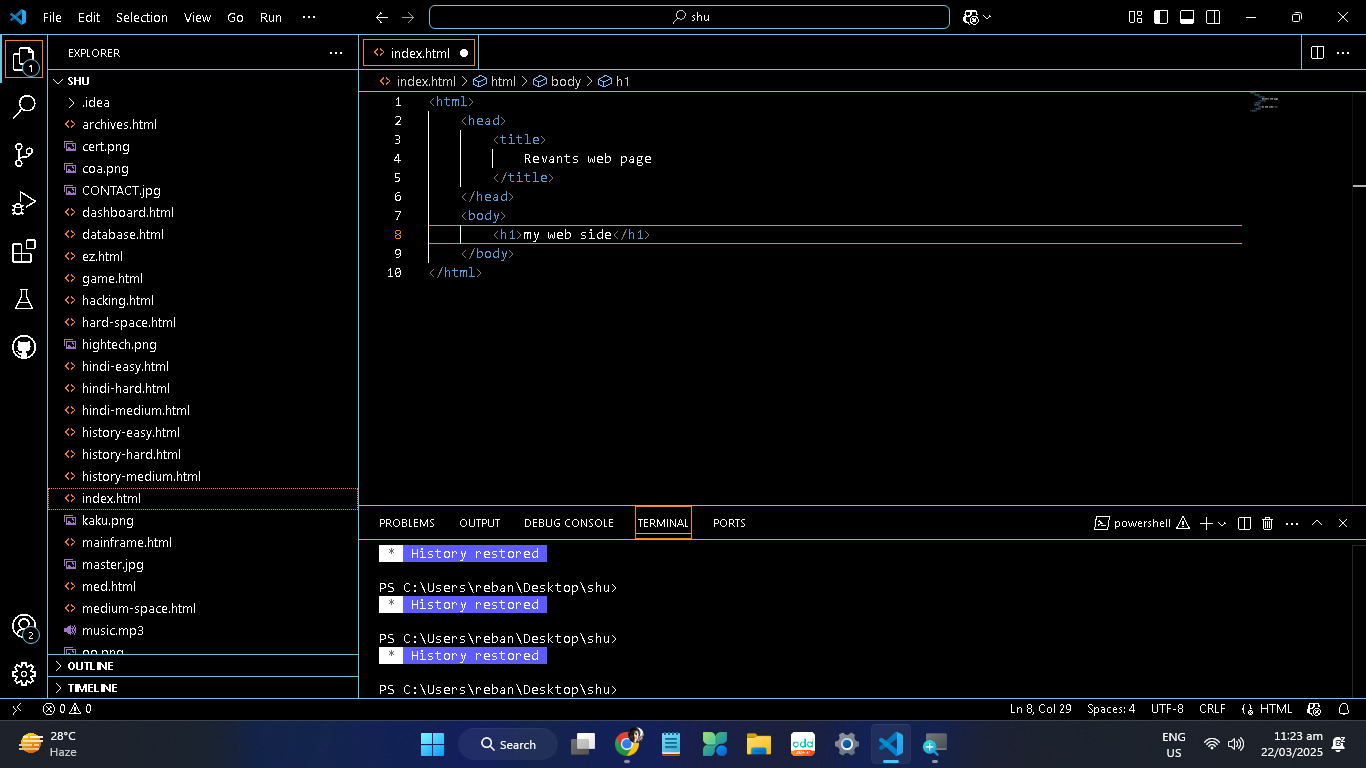Split the editor to the right
The height and width of the screenshot is (768, 1366).
[x=1317, y=53]
